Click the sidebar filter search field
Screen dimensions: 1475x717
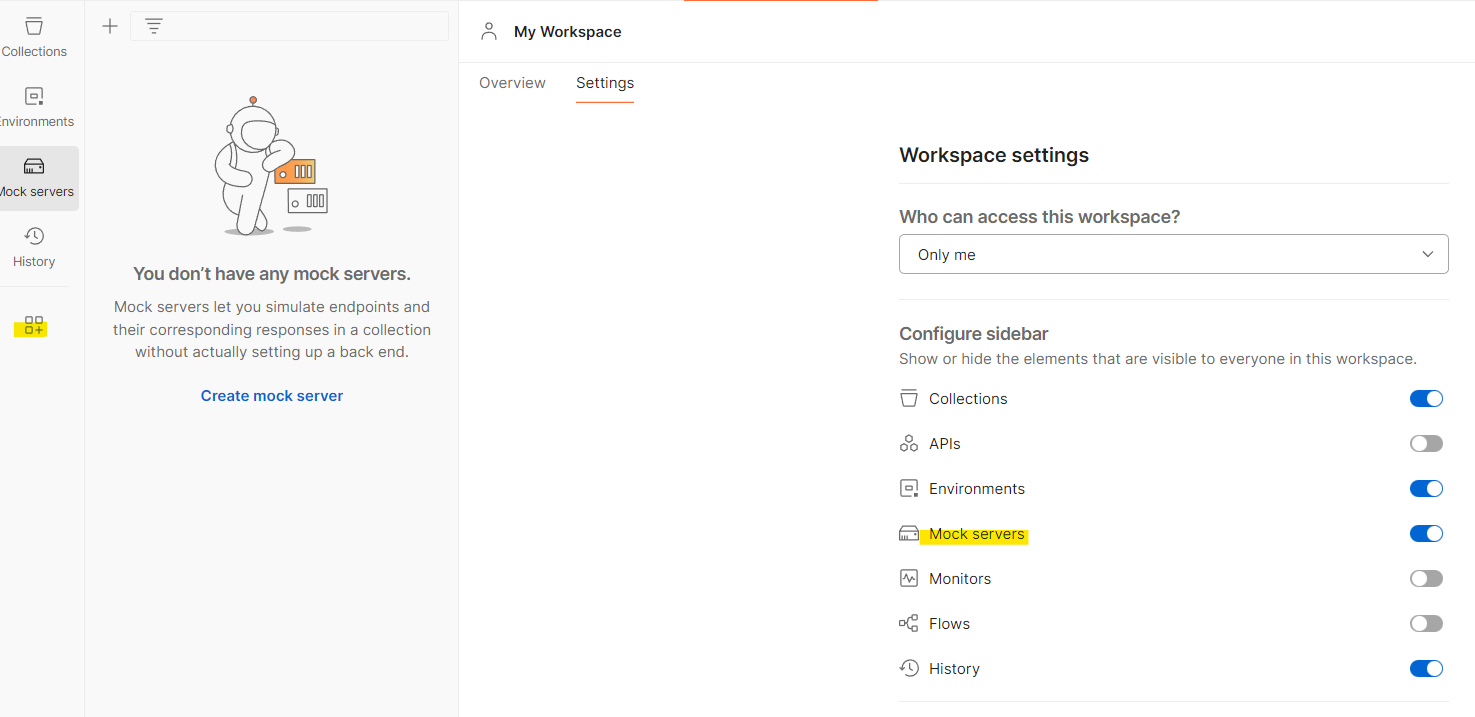click(289, 26)
